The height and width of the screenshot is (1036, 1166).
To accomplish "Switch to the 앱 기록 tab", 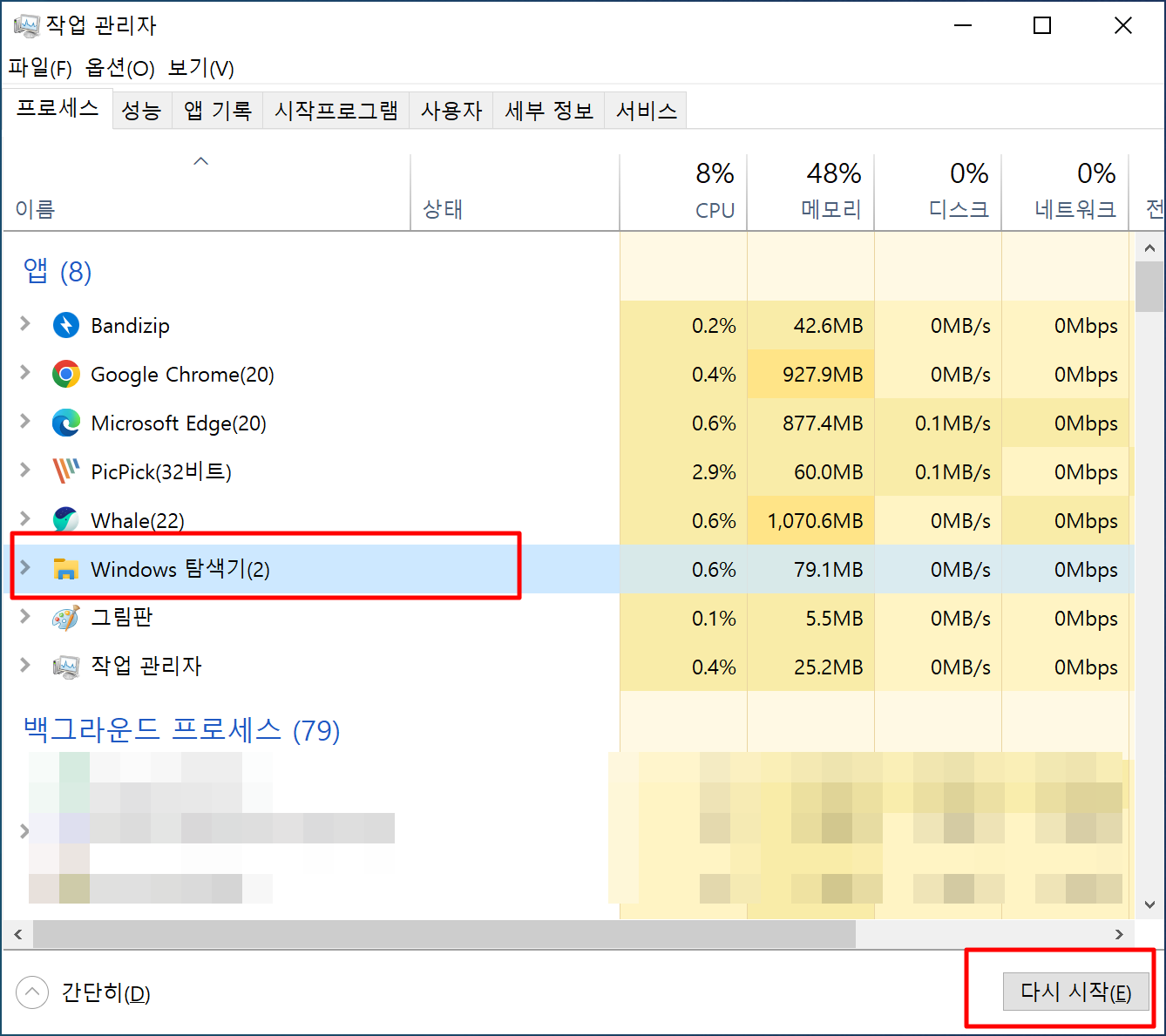I will (x=217, y=111).
